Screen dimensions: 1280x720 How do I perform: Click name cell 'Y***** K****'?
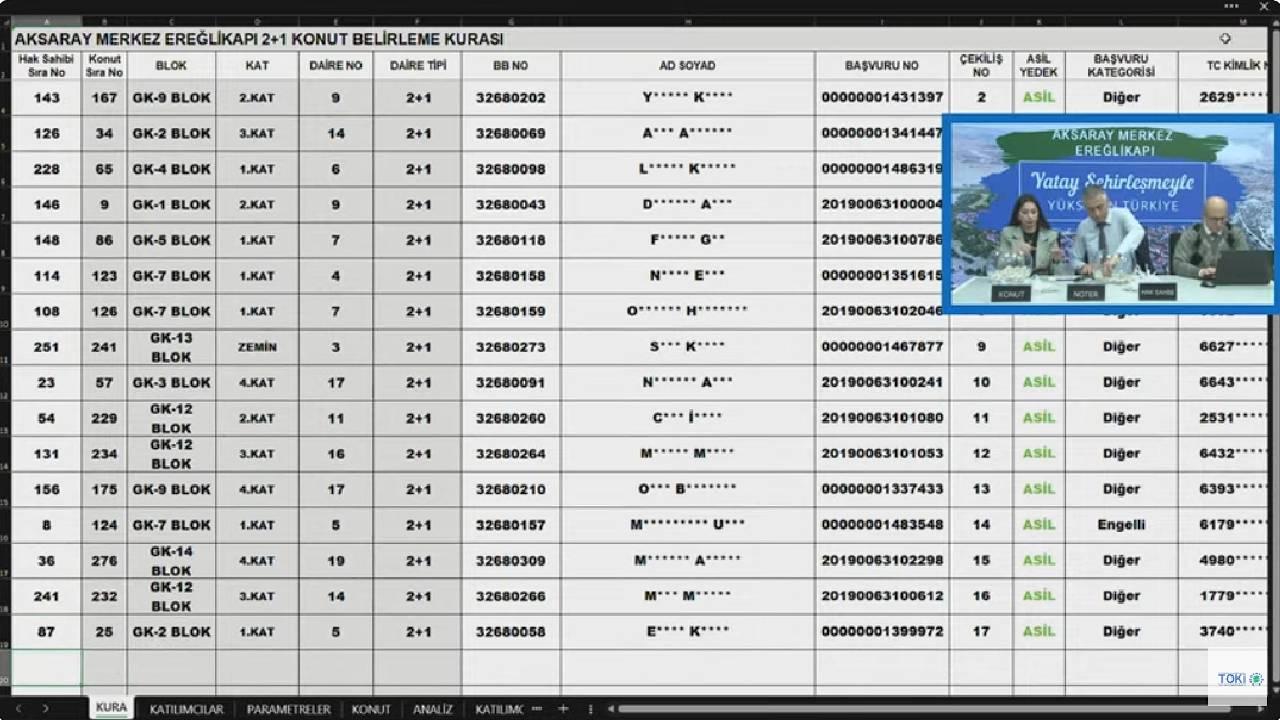click(688, 98)
